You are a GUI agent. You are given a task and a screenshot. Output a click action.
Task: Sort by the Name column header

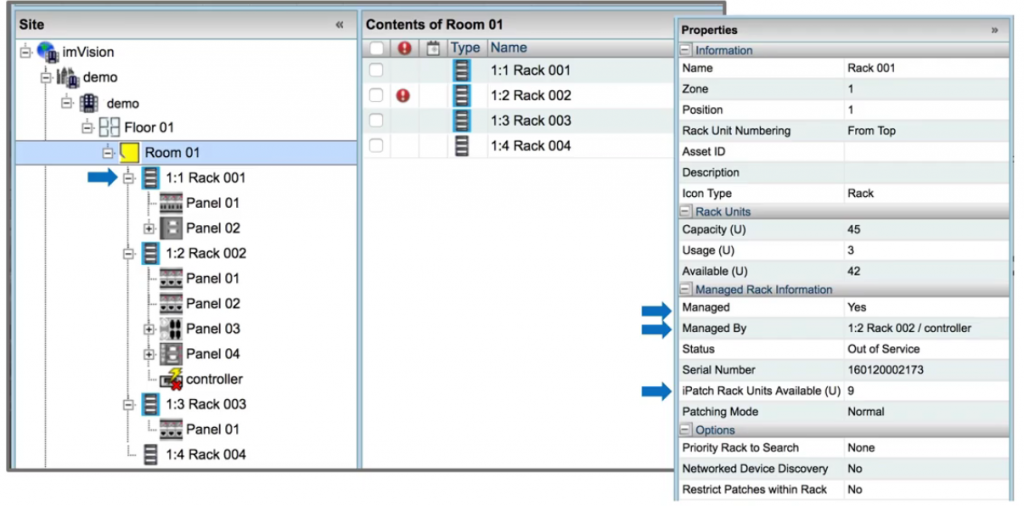coord(509,48)
